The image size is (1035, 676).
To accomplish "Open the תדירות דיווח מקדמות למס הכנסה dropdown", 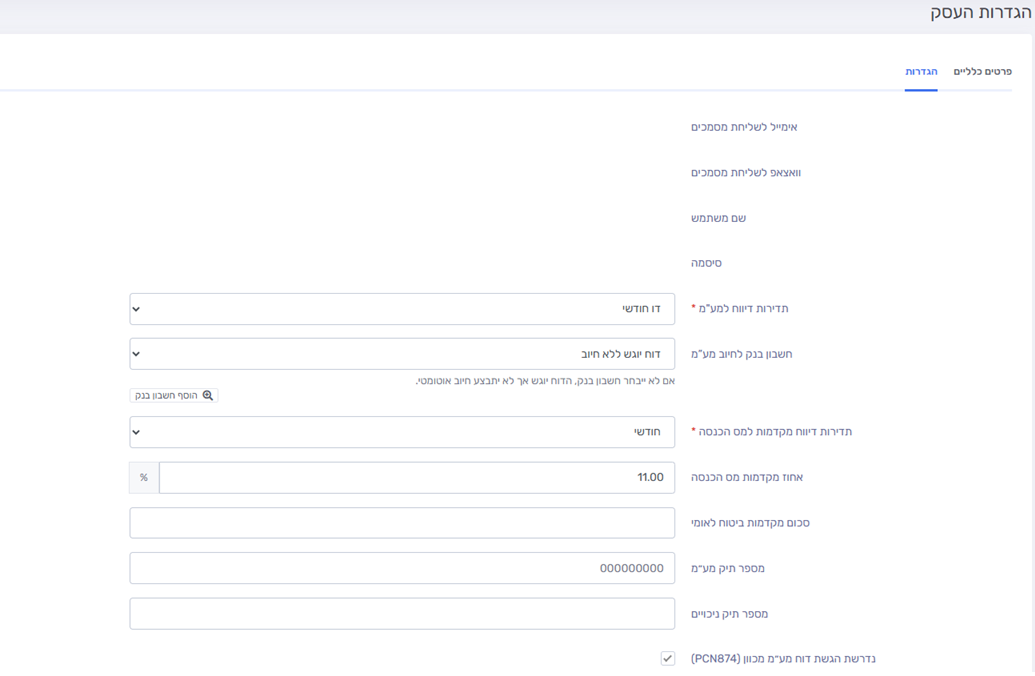I will click(x=402, y=432).
